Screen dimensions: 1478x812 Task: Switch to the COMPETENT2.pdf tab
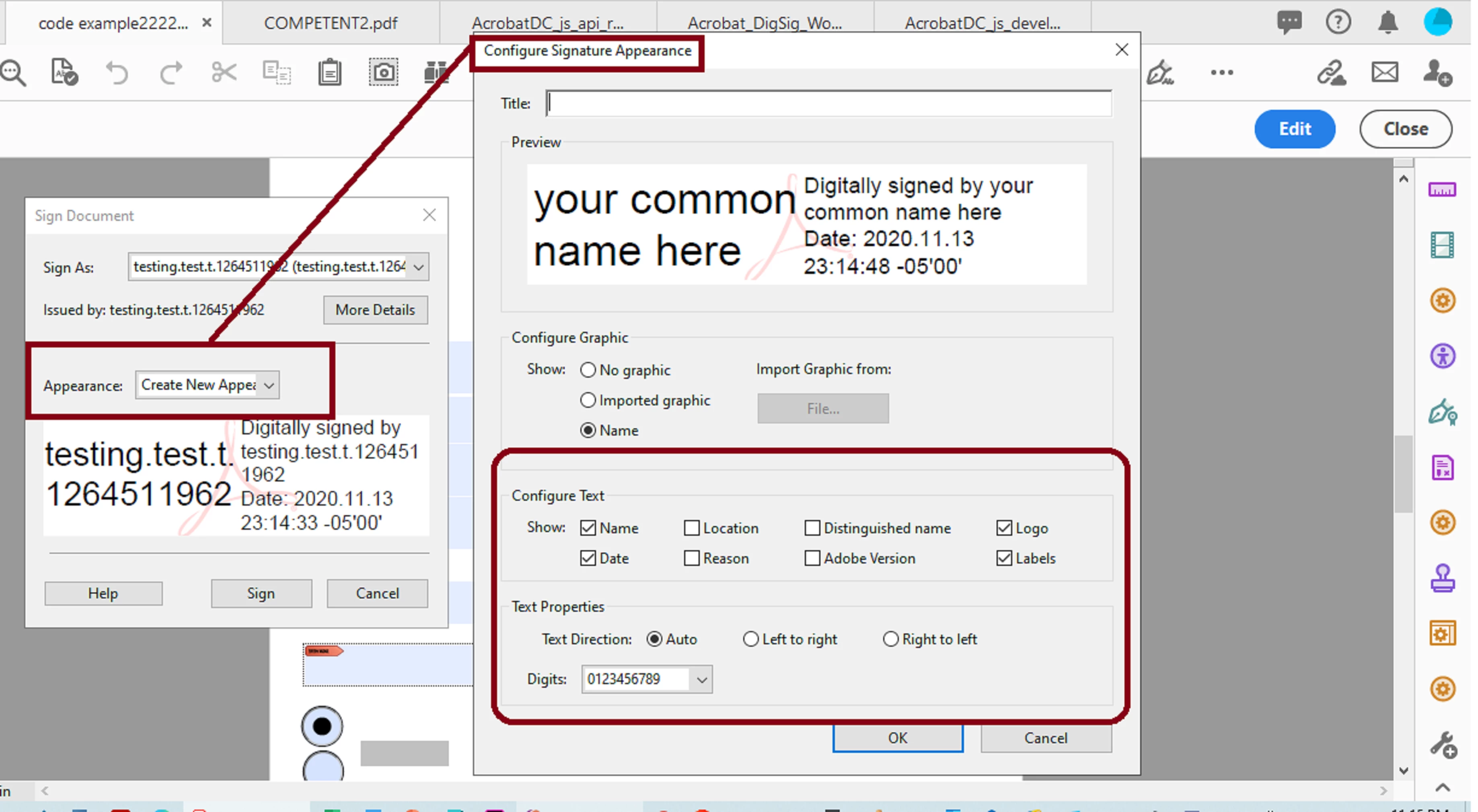331,23
